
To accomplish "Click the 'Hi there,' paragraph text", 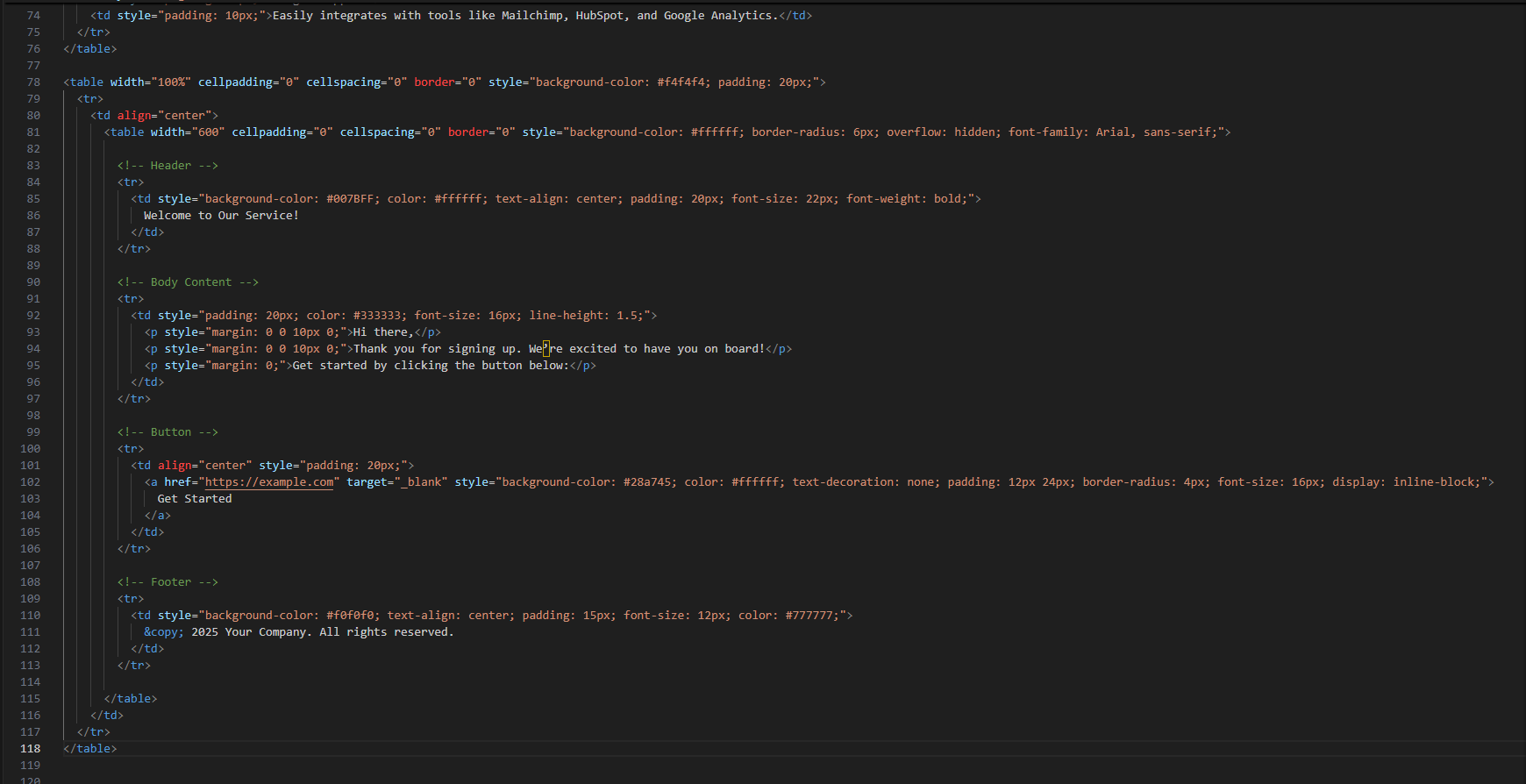I will tap(383, 332).
